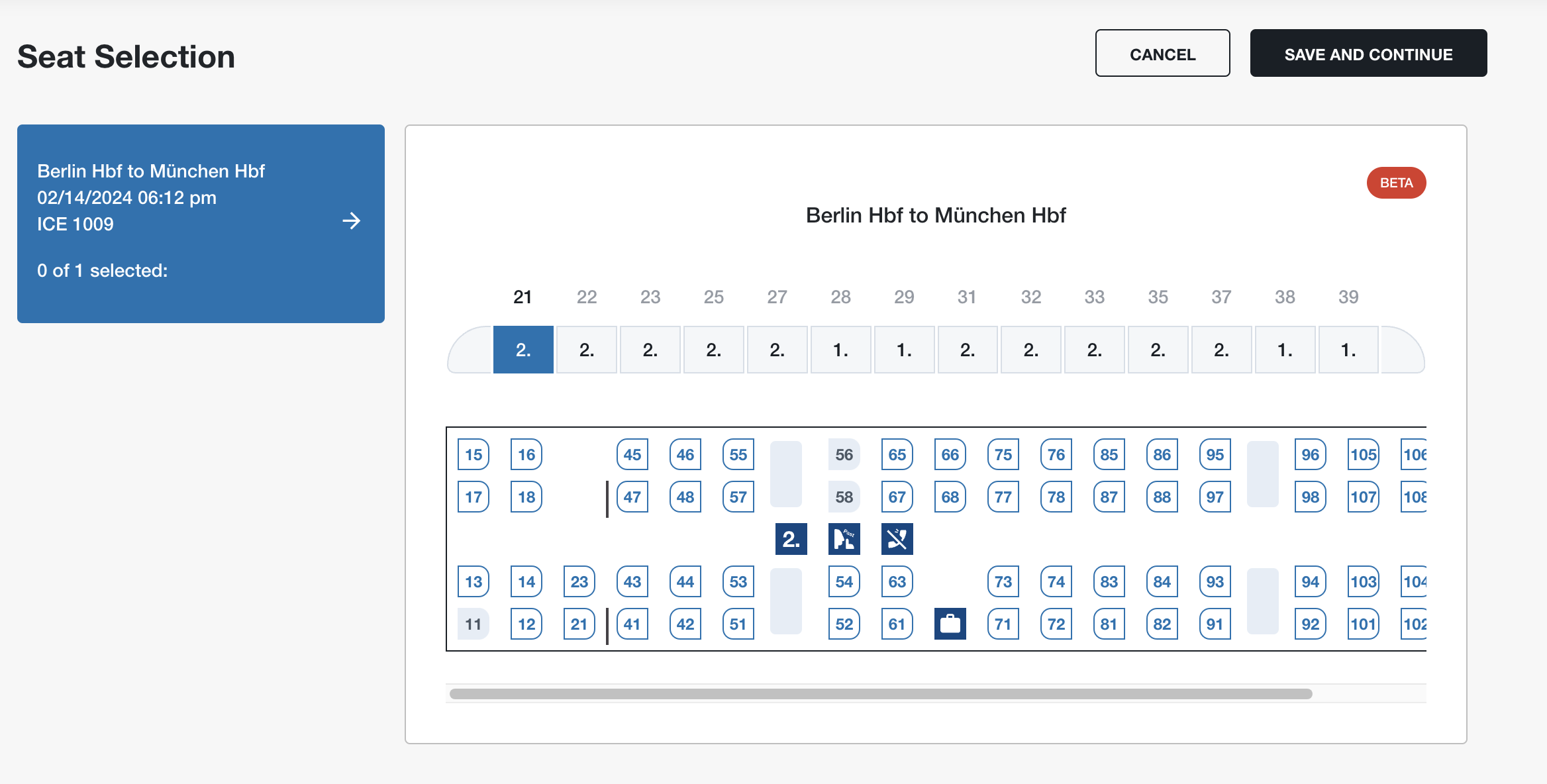The width and height of the screenshot is (1547, 784).
Task: Select seat 15
Action: pyautogui.click(x=474, y=454)
